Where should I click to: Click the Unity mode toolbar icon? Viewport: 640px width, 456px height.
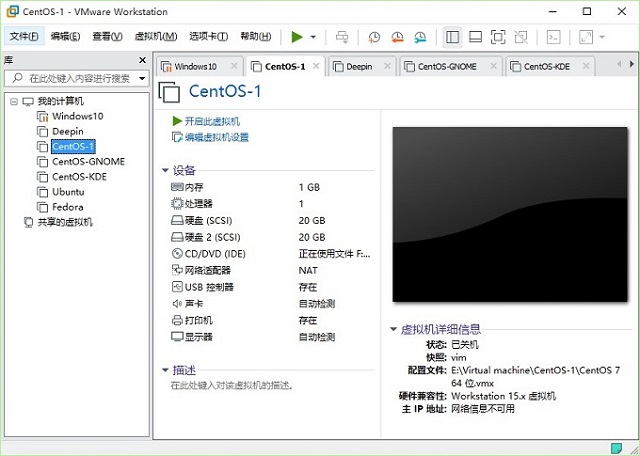tap(521, 37)
